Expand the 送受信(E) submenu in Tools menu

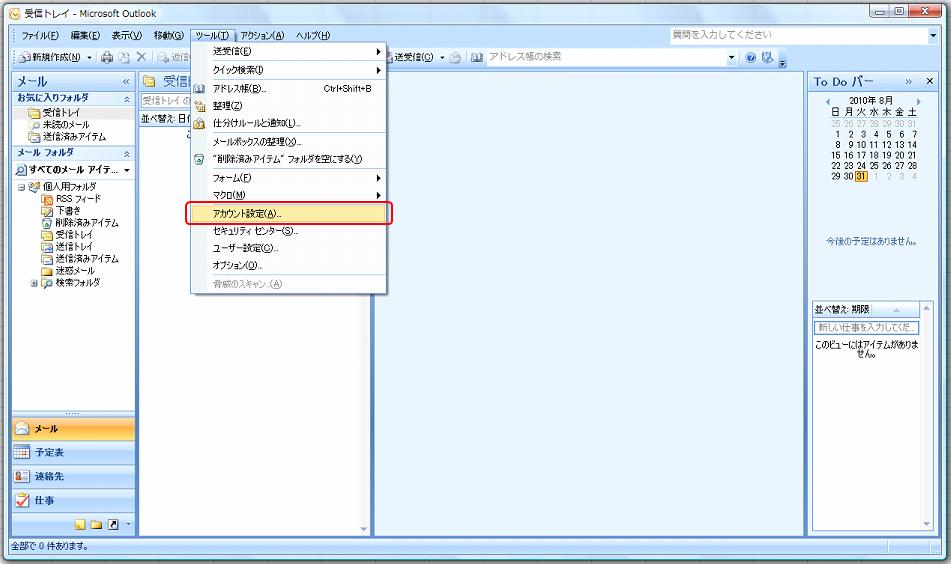click(289, 52)
